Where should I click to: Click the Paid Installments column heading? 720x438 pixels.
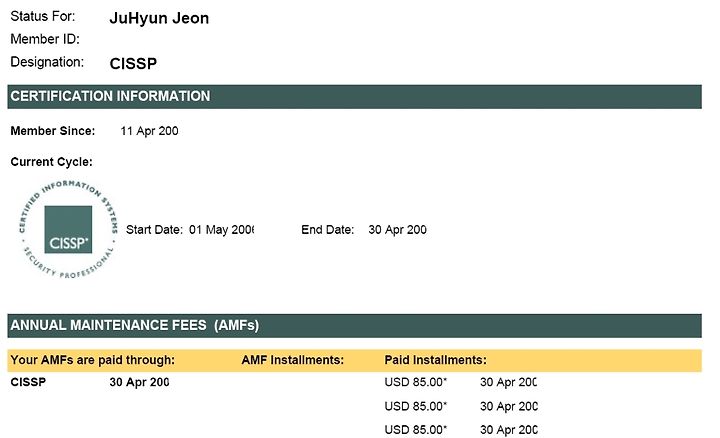coord(435,360)
